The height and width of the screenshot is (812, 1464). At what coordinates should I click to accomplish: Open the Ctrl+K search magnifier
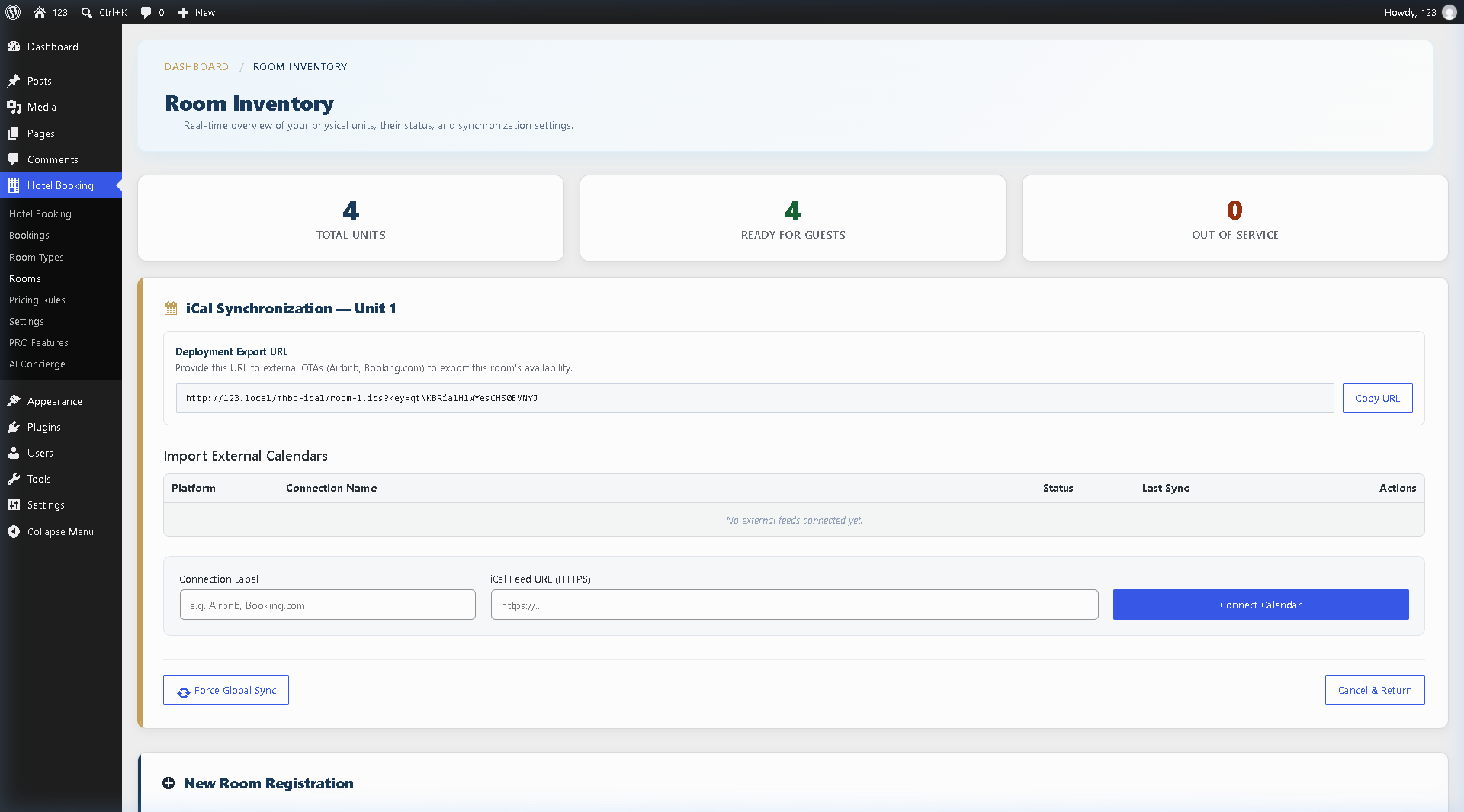[87, 12]
